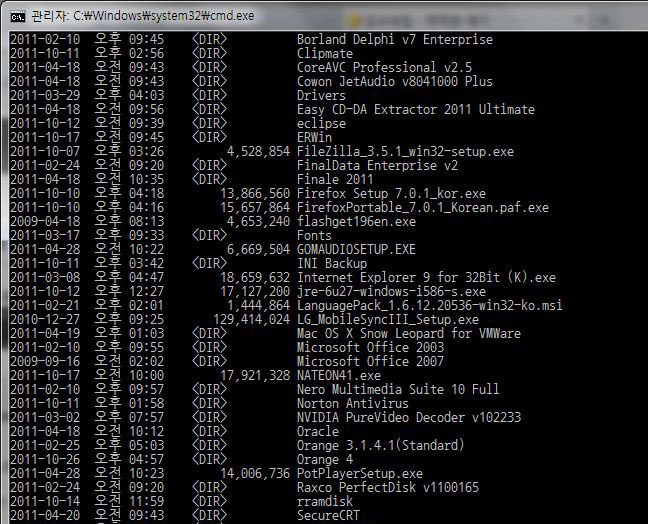Click 'Orange 3.1.4.1(Standard)' directory name
Image resolution: width=648 pixels, height=524 pixels.
pyautogui.click(x=381, y=446)
